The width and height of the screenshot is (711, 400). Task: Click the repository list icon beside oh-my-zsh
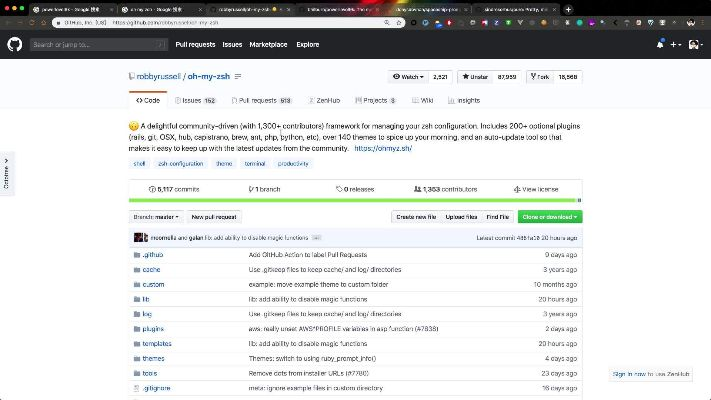(238, 76)
